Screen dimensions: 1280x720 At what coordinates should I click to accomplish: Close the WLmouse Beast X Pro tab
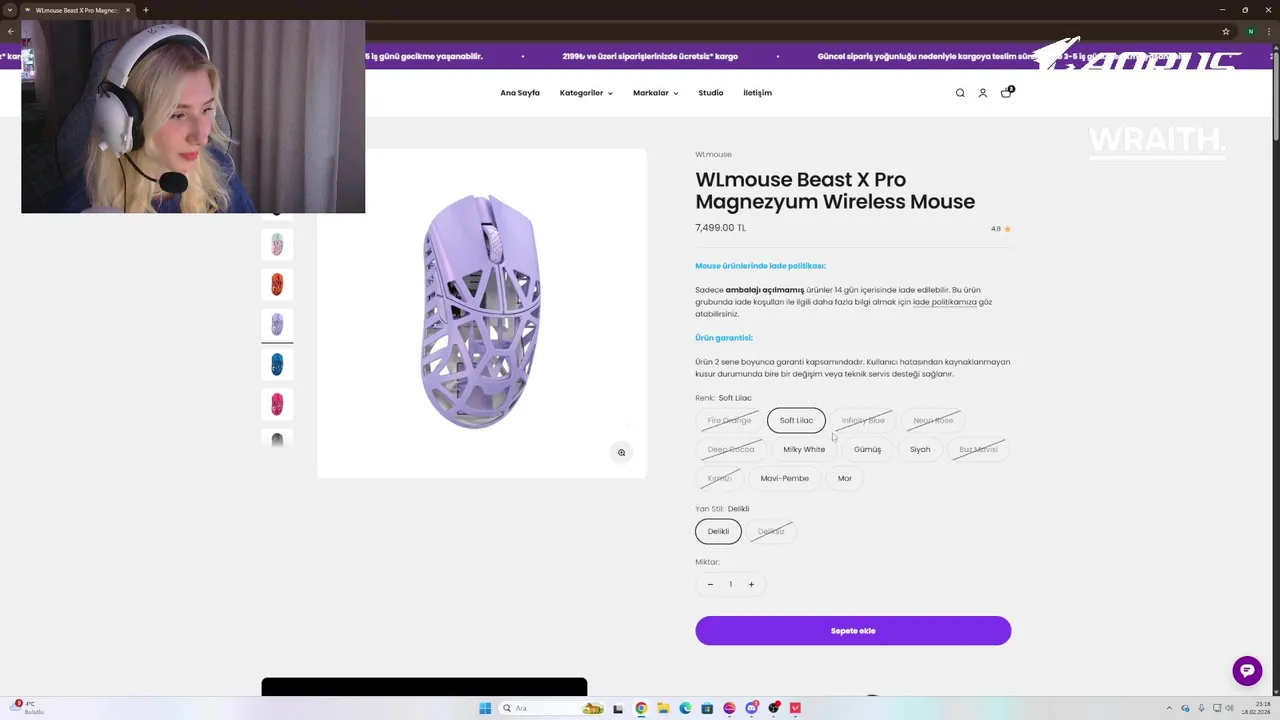click(x=128, y=10)
